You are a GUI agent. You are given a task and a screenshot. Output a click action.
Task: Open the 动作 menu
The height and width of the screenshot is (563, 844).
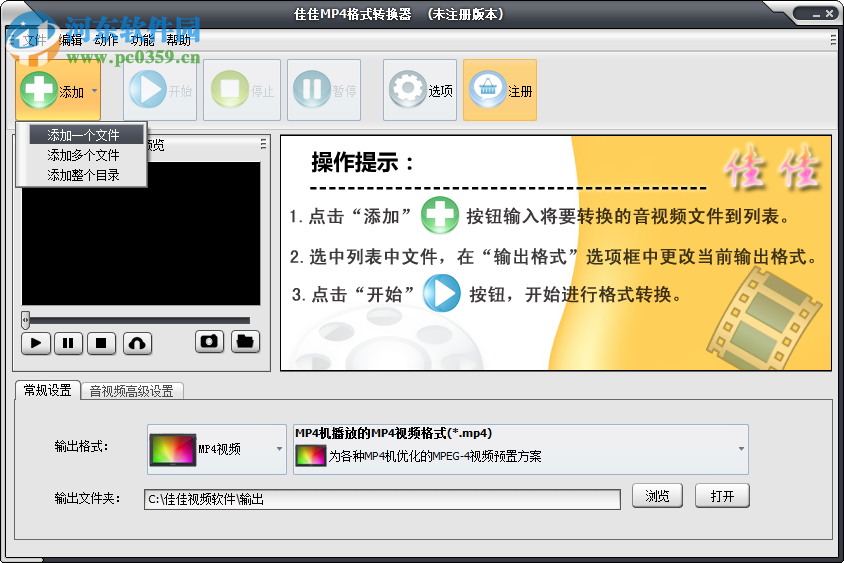[106, 40]
